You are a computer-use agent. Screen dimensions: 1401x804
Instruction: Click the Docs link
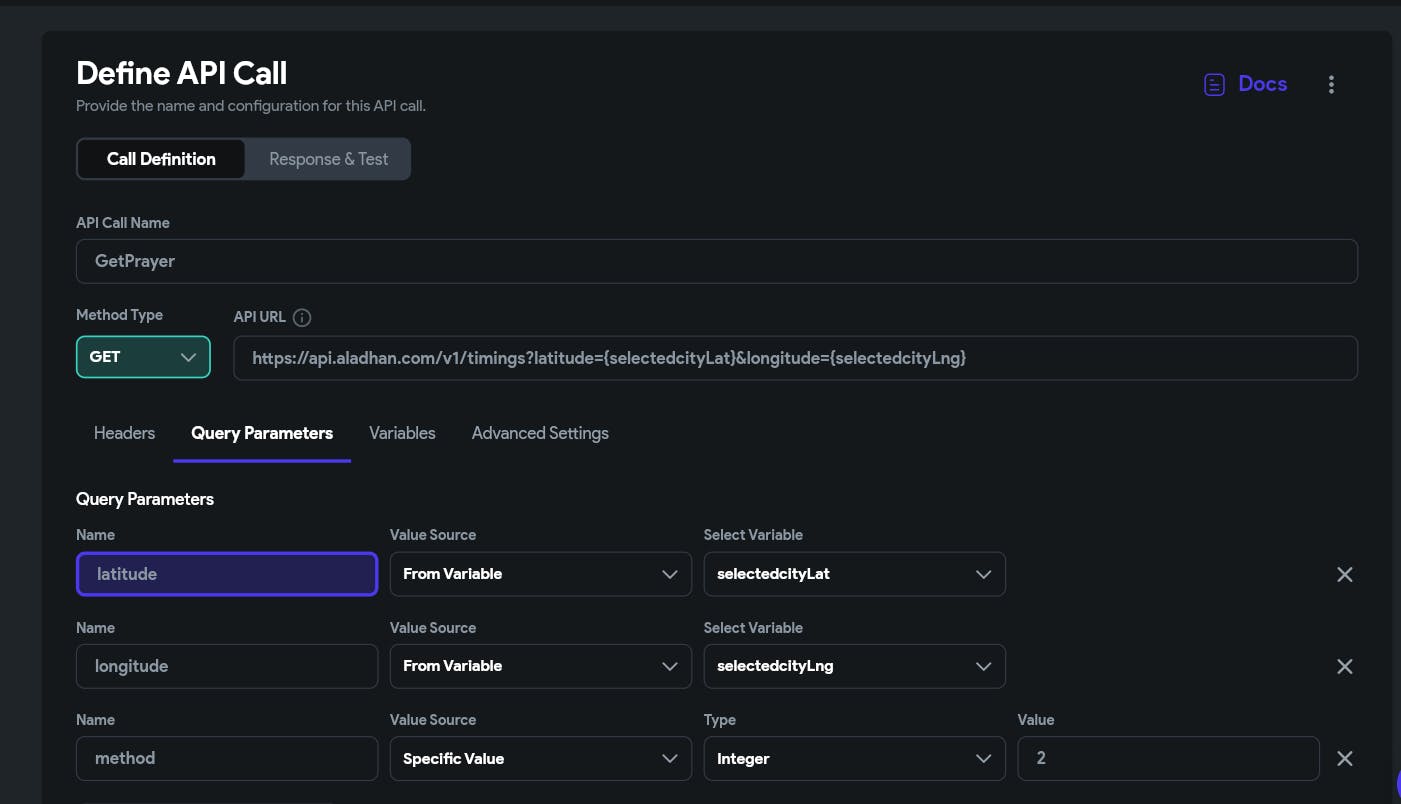tap(1262, 84)
